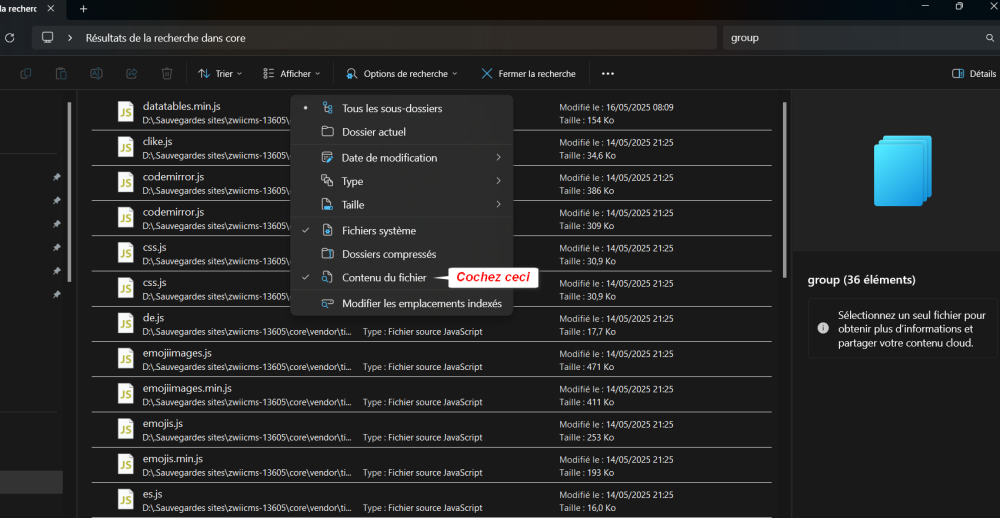Click Fermer la recherche button
This screenshot has height=518, width=1000.
[528, 74]
